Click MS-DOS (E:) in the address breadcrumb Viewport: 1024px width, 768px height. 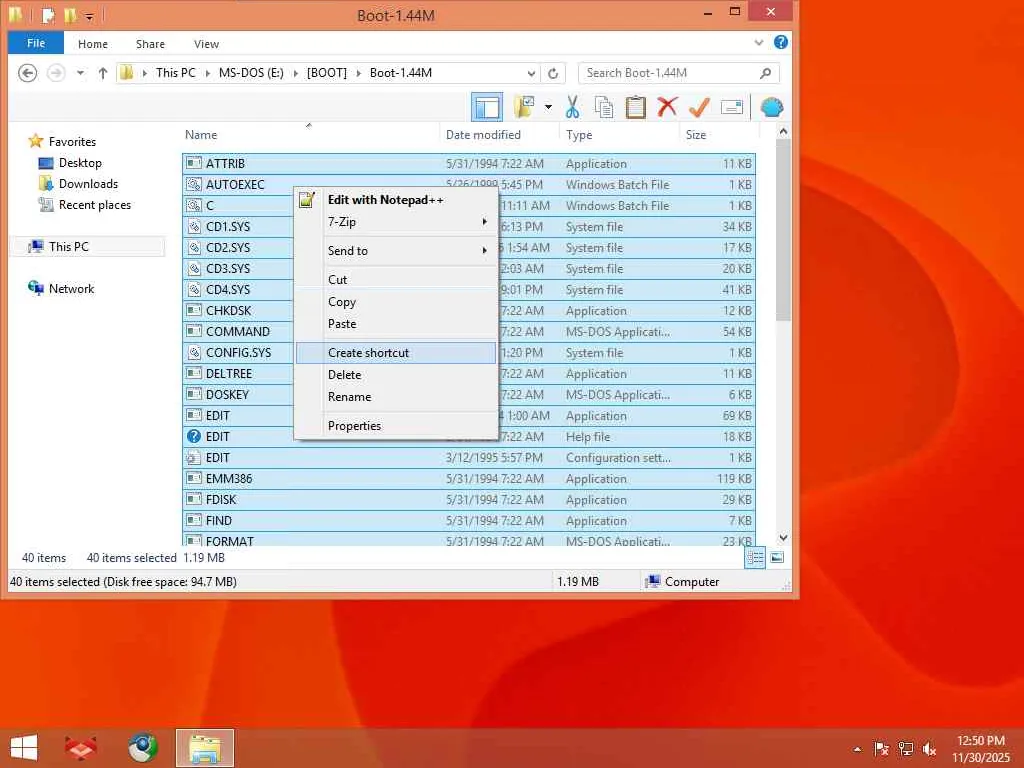pos(251,73)
